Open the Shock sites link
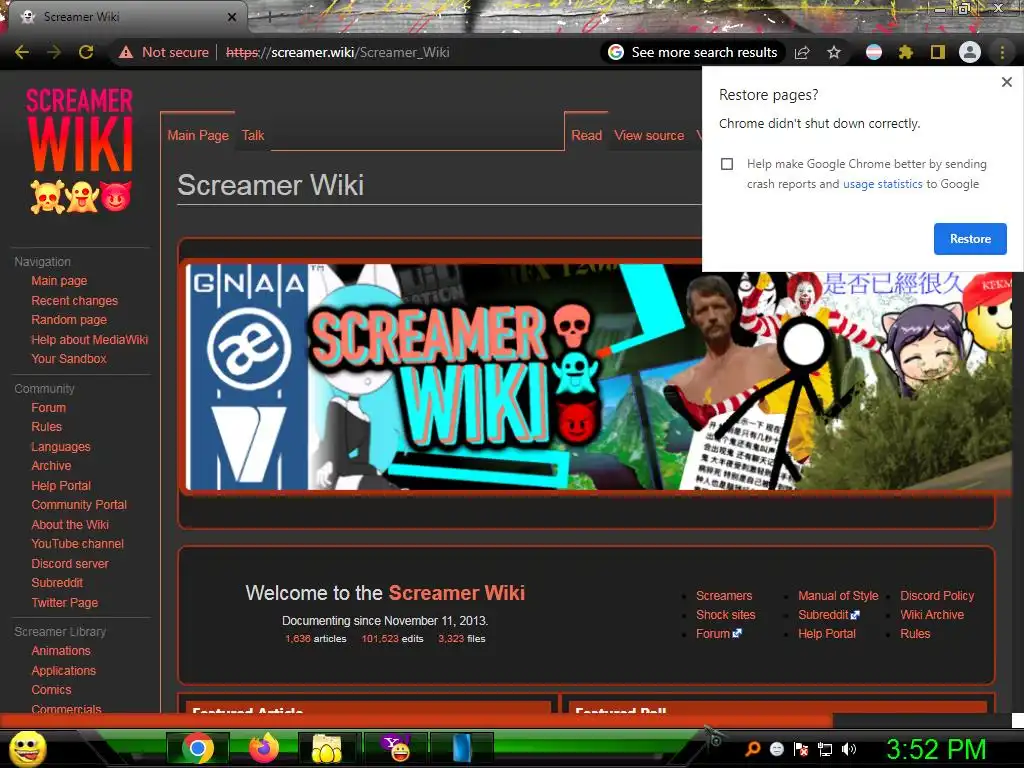Screen dimensions: 1024x768 coord(726,615)
